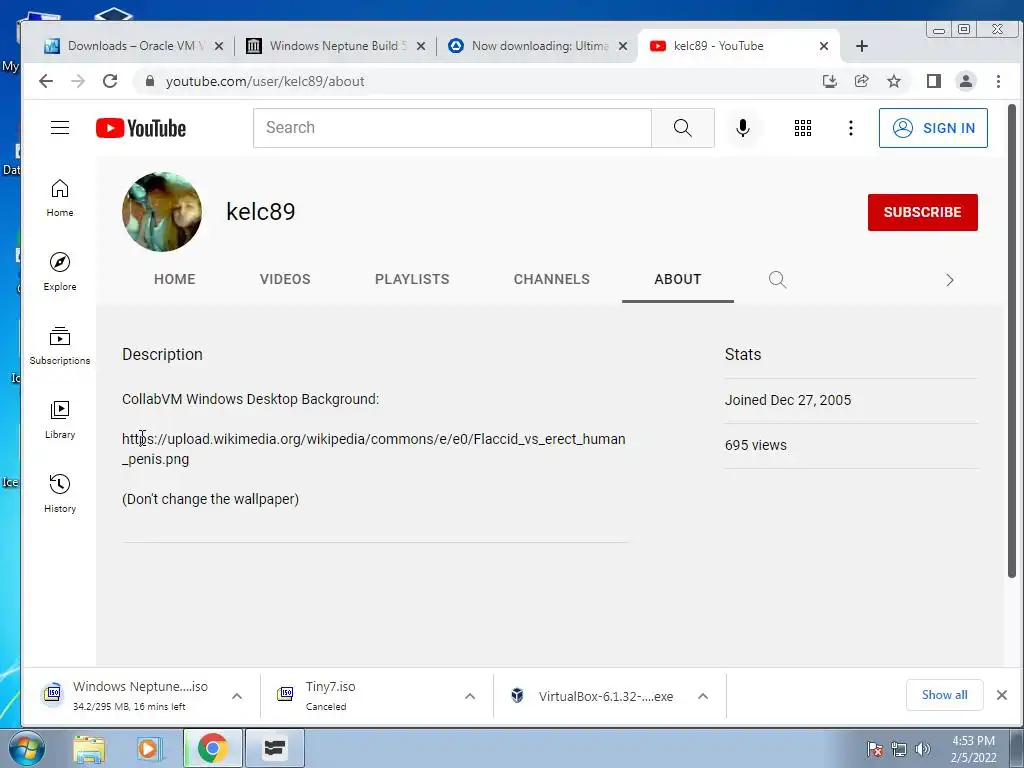Open Explore in YouTube sidebar
This screenshot has height=768, width=1024.
pos(60,272)
